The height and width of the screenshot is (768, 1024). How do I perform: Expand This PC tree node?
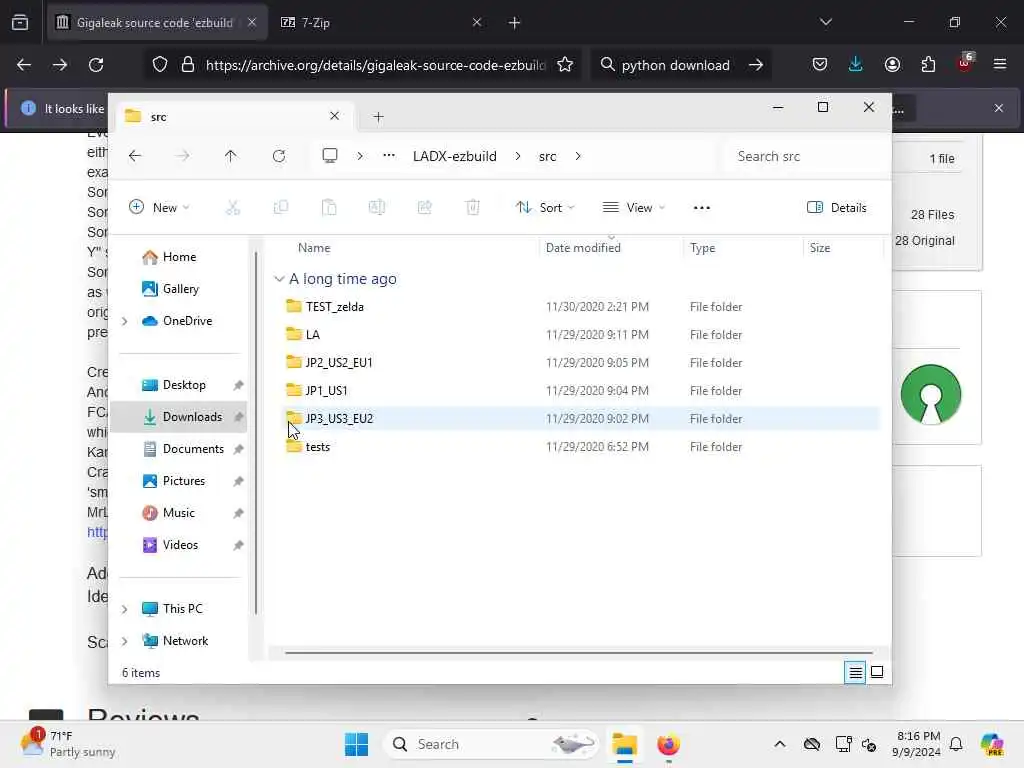coord(125,609)
